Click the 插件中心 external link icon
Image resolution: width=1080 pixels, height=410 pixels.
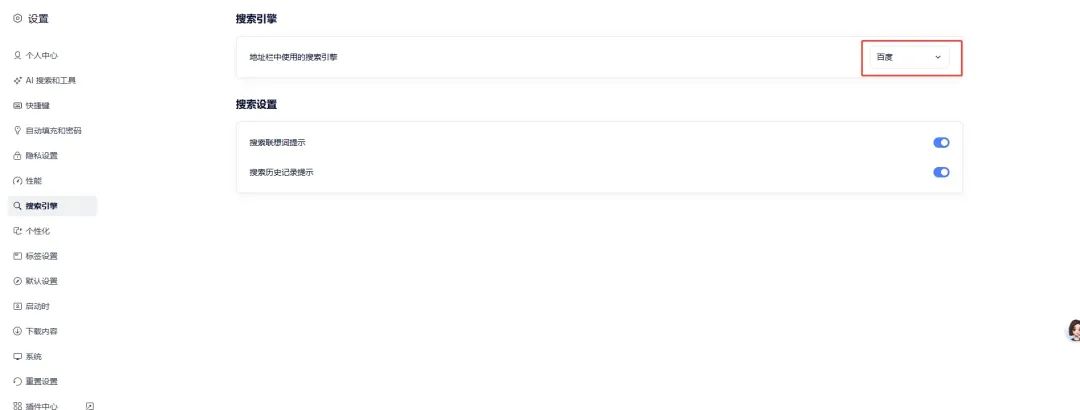click(90, 406)
